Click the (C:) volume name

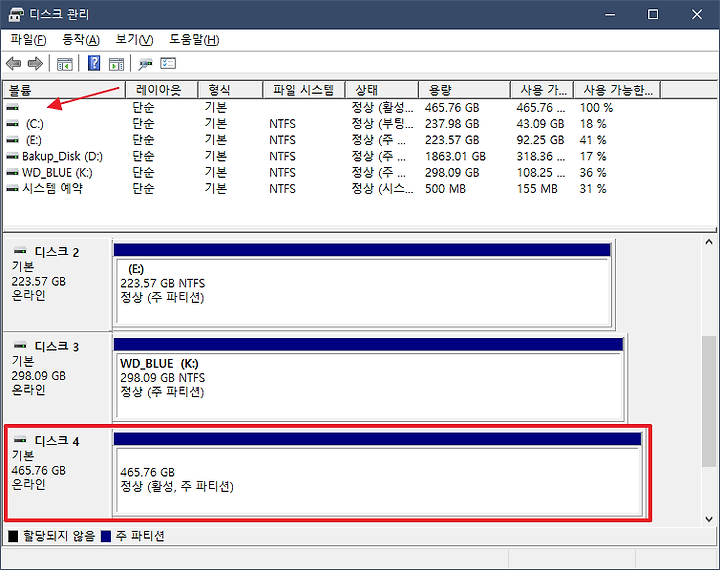(34, 124)
